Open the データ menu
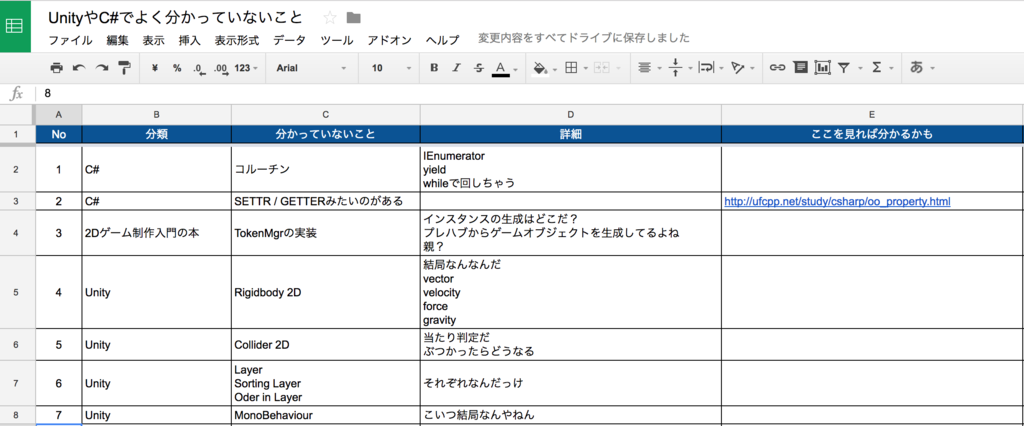The width and height of the screenshot is (1024, 426). pyautogui.click(x=289, y=40)
